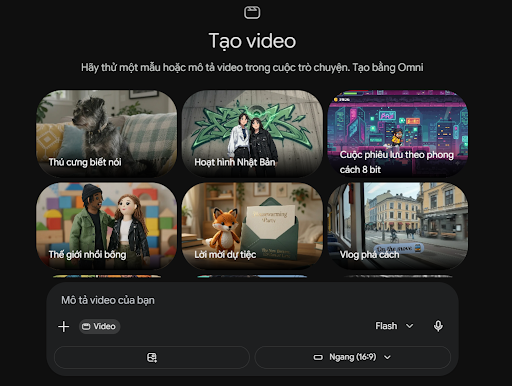This screenshot has width=512, height=386.
Task: Choose the "Thế giới nhồi bông" template
Action: [x=106, y=226]
